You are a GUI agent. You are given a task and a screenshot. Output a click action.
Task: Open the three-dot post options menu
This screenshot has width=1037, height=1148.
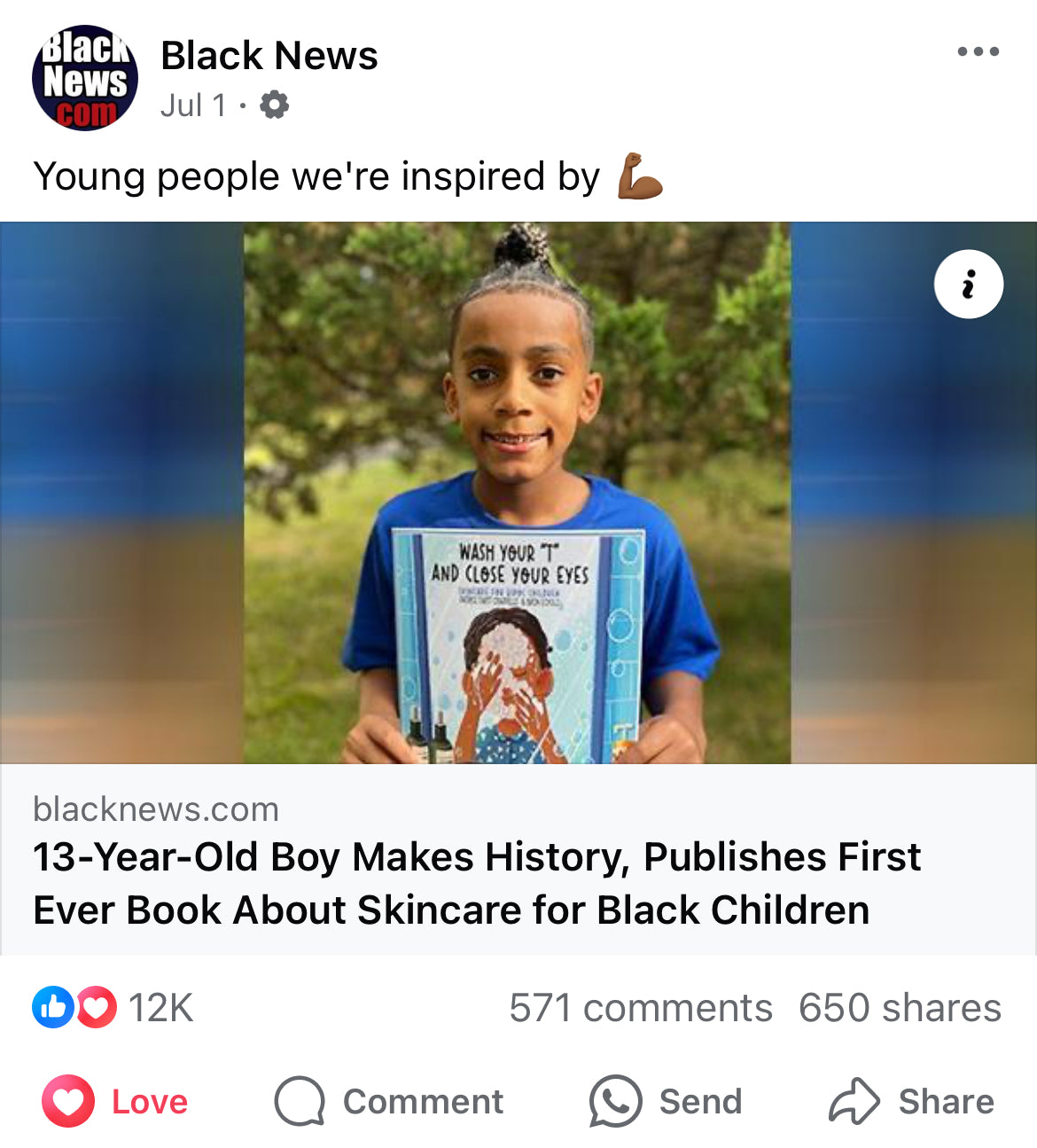[978, 51]
